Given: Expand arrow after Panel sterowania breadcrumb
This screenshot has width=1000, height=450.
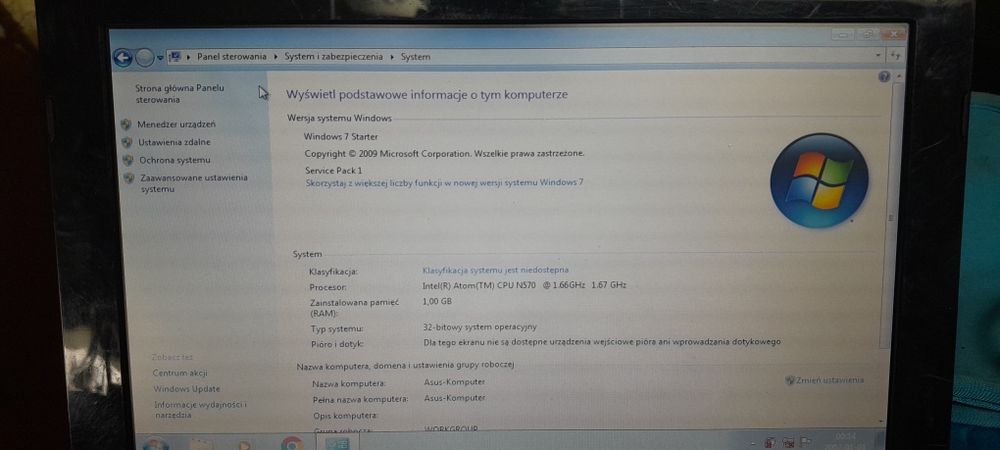Looking at the screenshot, I should pyautogui.click(x=276, y=57).
